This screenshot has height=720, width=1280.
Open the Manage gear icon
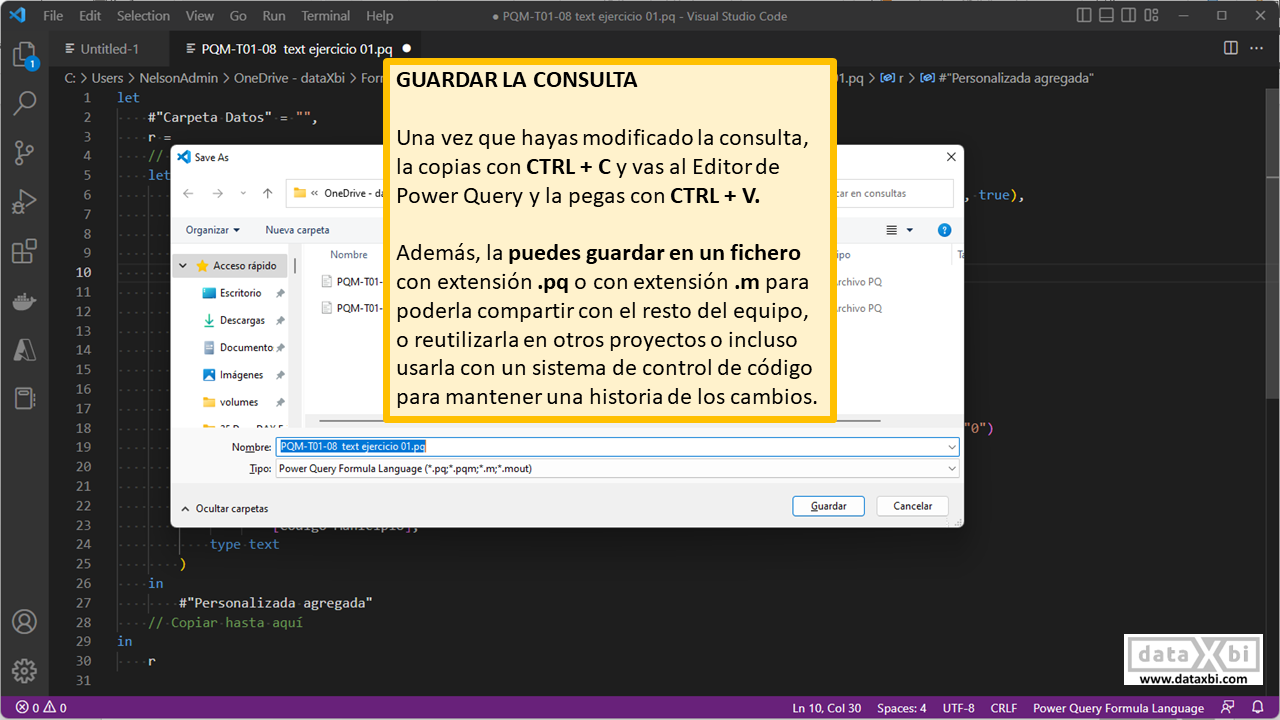24,671
